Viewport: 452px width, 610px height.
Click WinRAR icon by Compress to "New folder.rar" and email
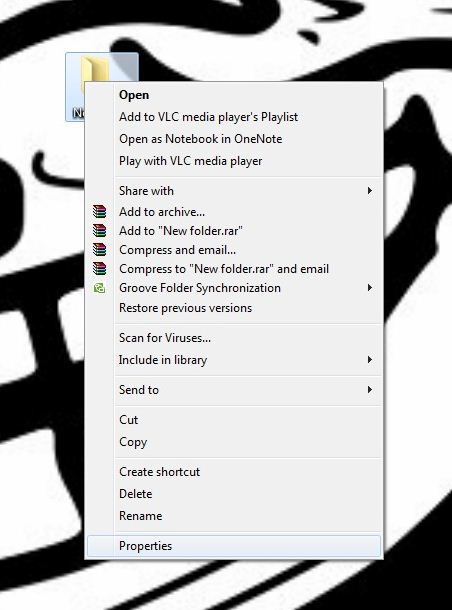(x=100, y=269)
